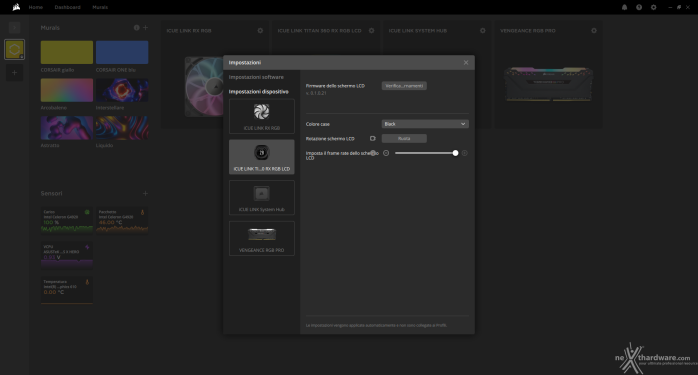The image size is (698, 375).
Task: Select the VENGEANCE RGB PRO device tile
Action: [262, 238]
